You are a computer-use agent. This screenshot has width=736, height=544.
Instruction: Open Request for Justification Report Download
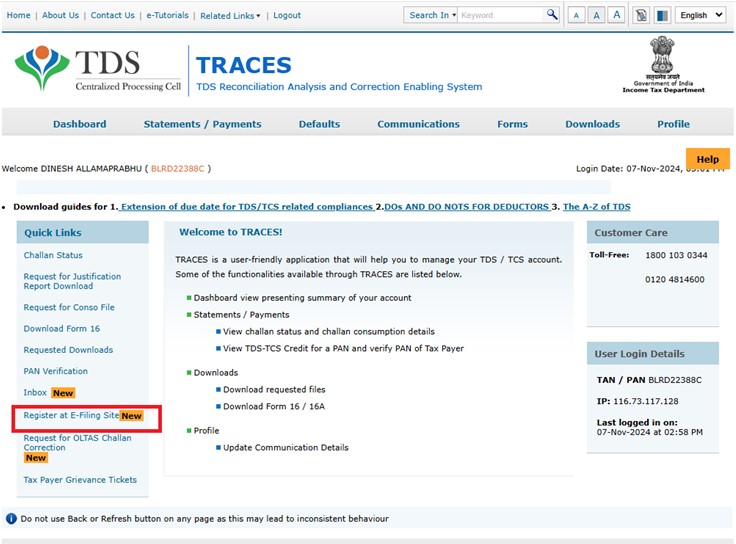72,281
